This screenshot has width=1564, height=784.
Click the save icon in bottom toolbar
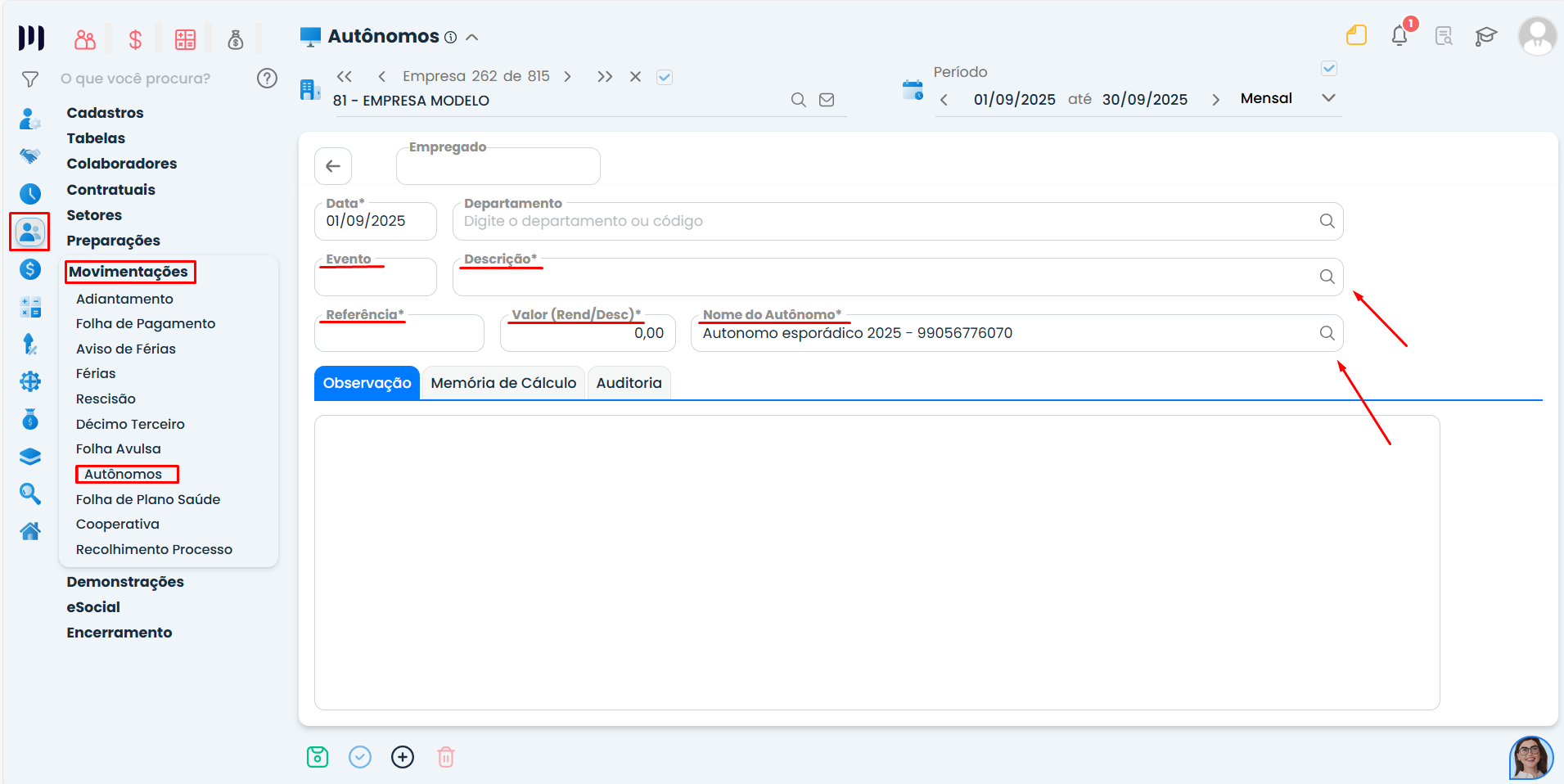(318, 757)
